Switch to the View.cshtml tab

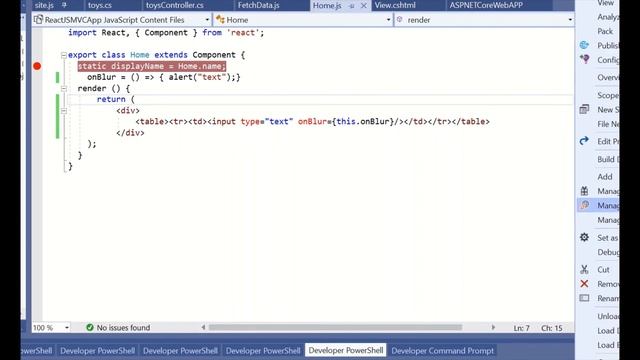tap(395, 5)
